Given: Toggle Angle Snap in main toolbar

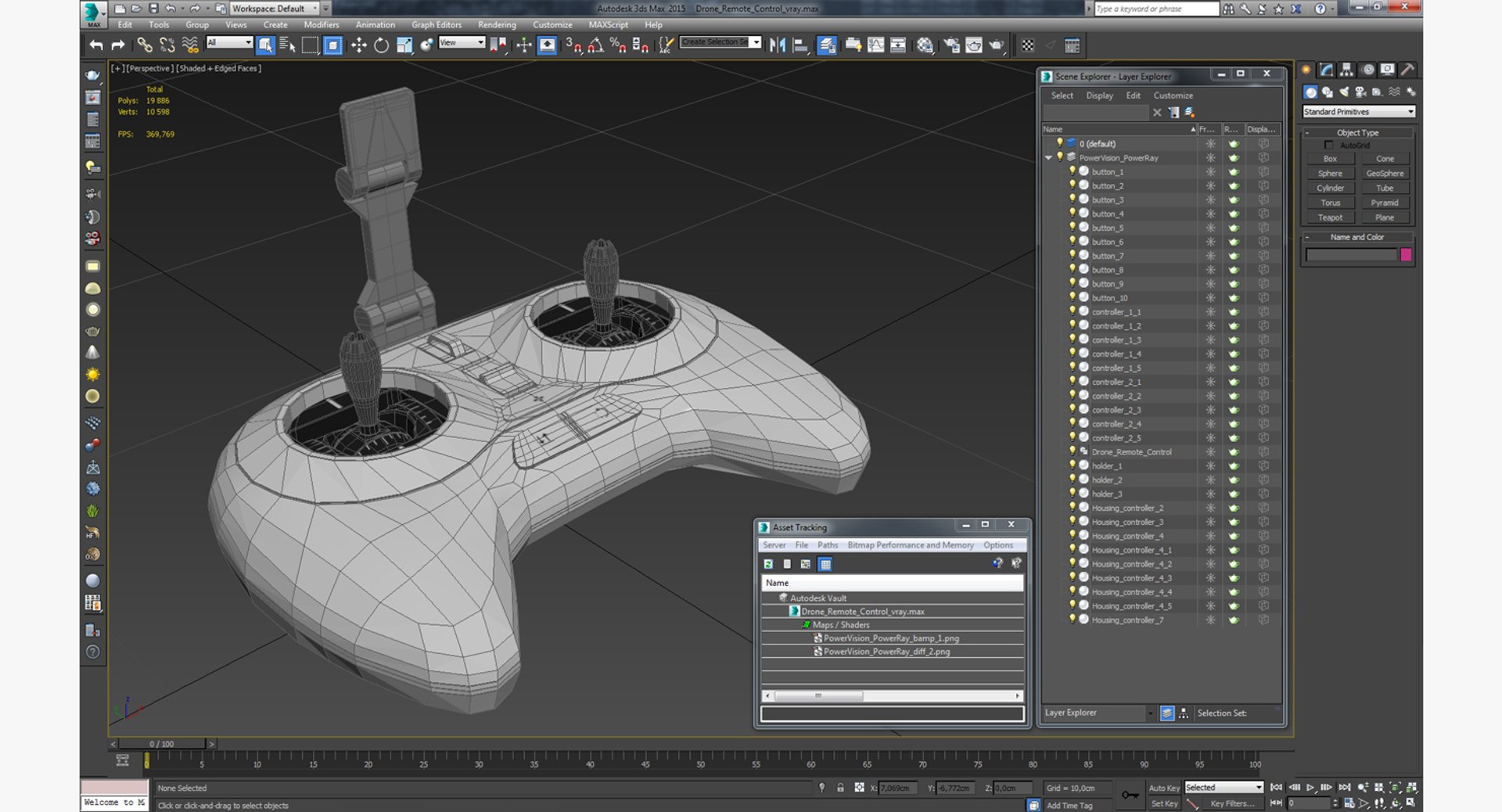Looking at the screenshot, I should tap(595, 45).
